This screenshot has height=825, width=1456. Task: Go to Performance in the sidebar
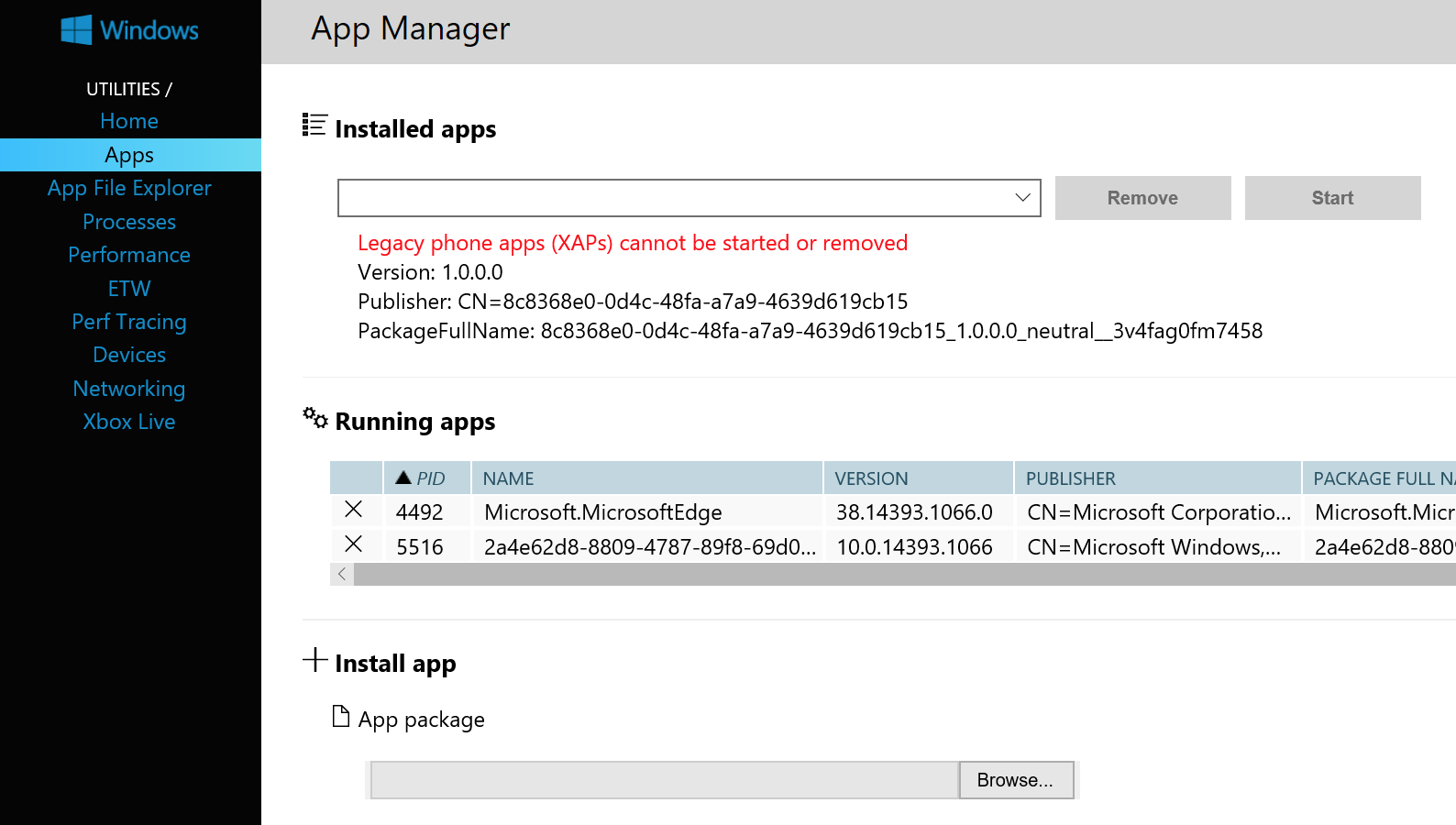pos(129,255)
